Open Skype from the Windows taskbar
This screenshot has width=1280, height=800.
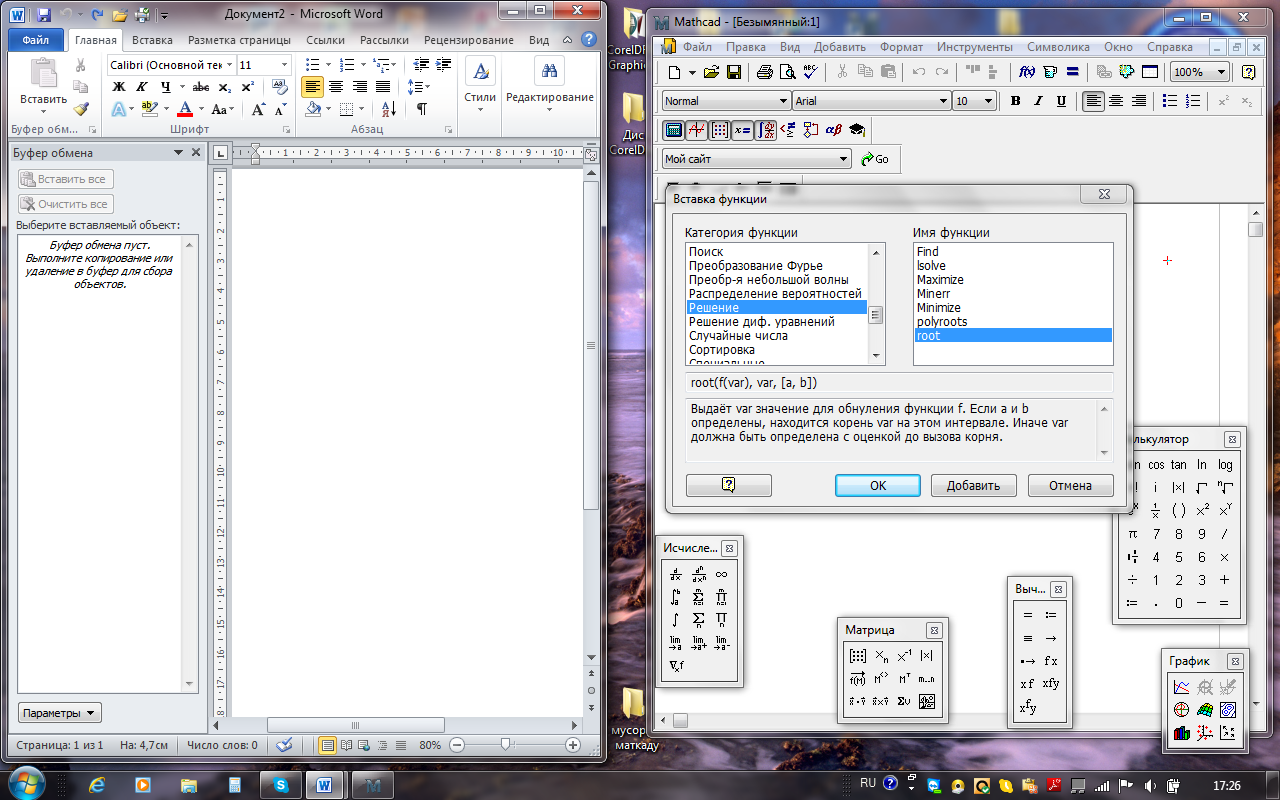coord(280,785)
